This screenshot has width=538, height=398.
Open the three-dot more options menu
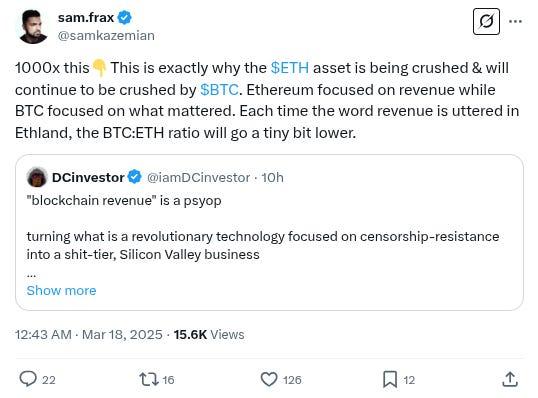[x=515, y=21]
